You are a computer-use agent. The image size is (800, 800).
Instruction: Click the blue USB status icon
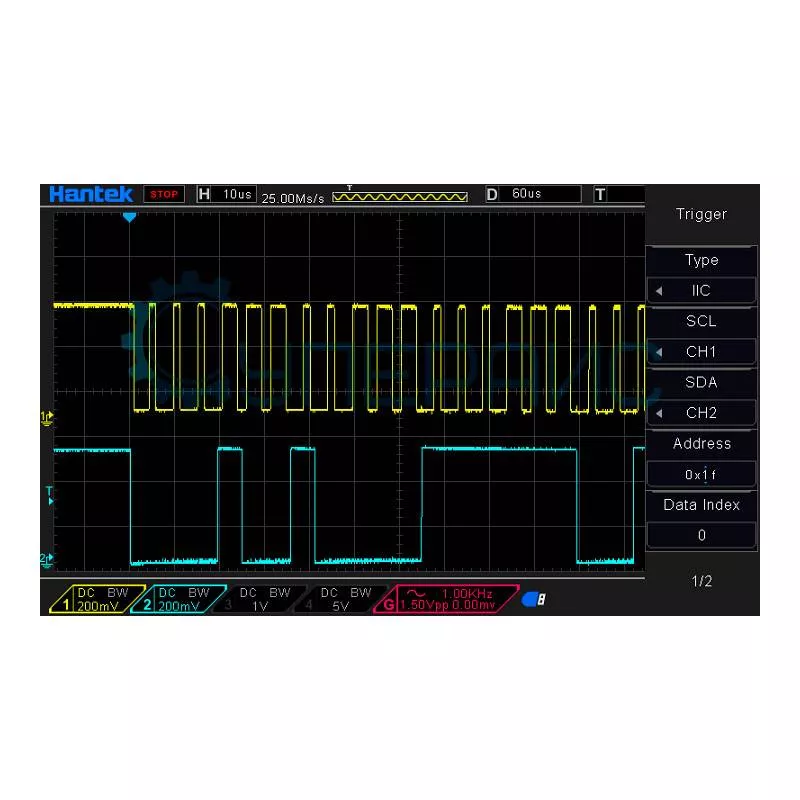coord(534,600)
